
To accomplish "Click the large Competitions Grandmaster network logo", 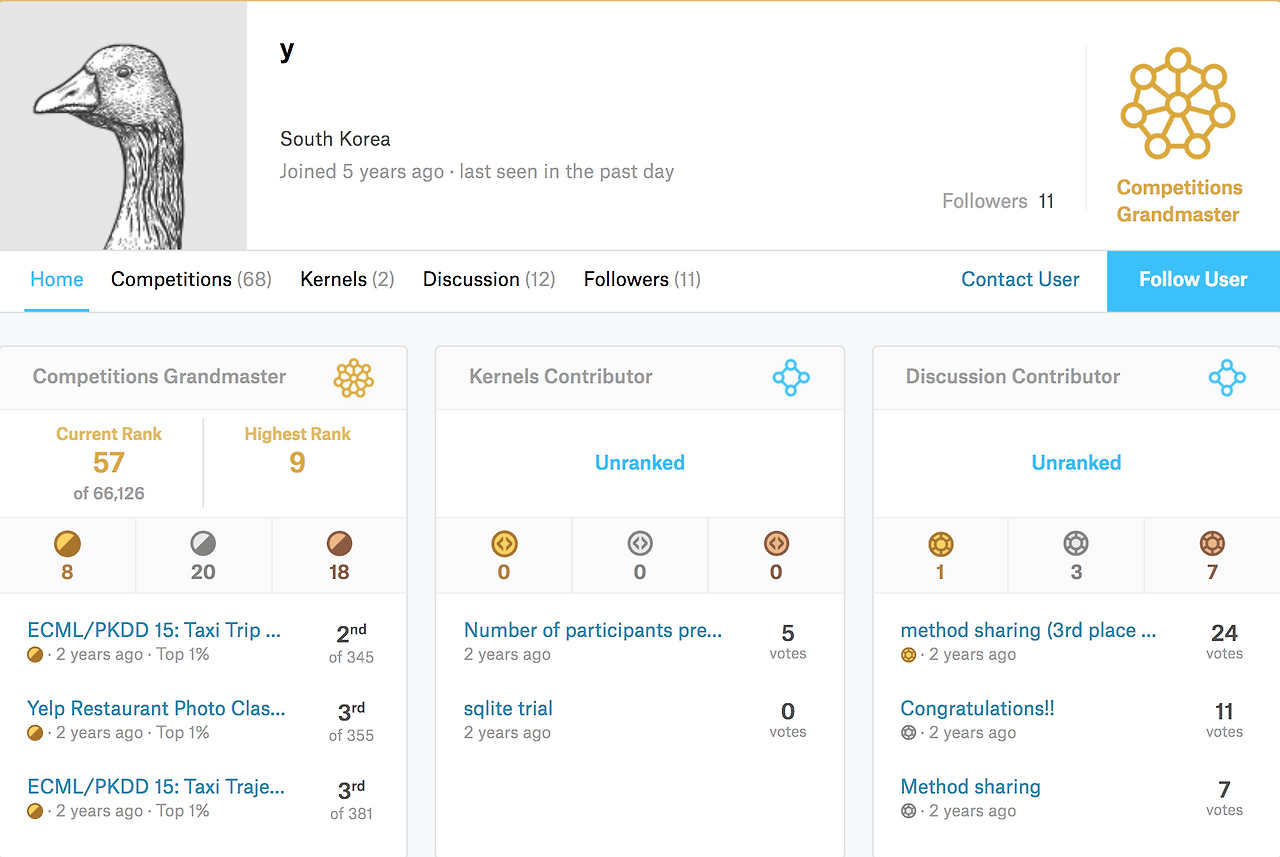I will point(1178,103).
